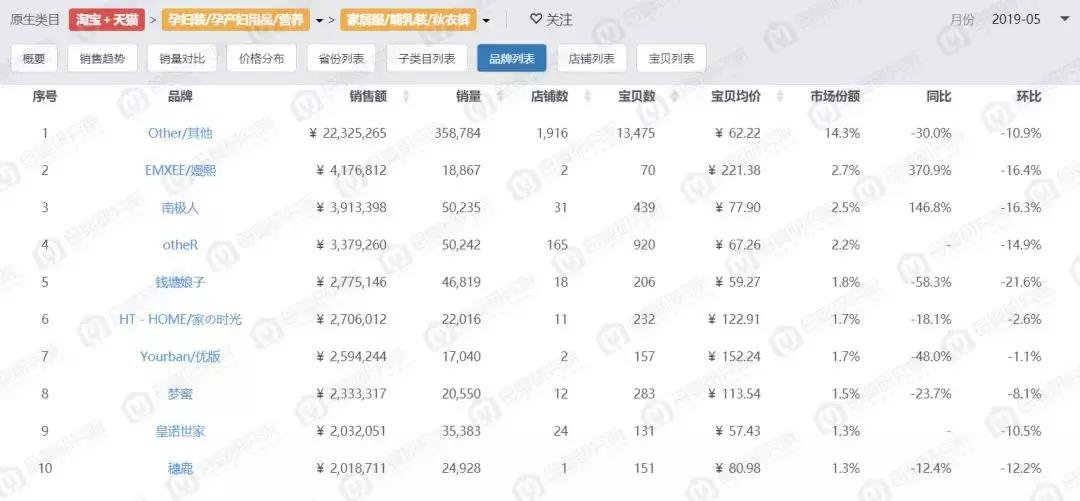
Task: Switch to the 概要 tab
Action: point(34,59)
